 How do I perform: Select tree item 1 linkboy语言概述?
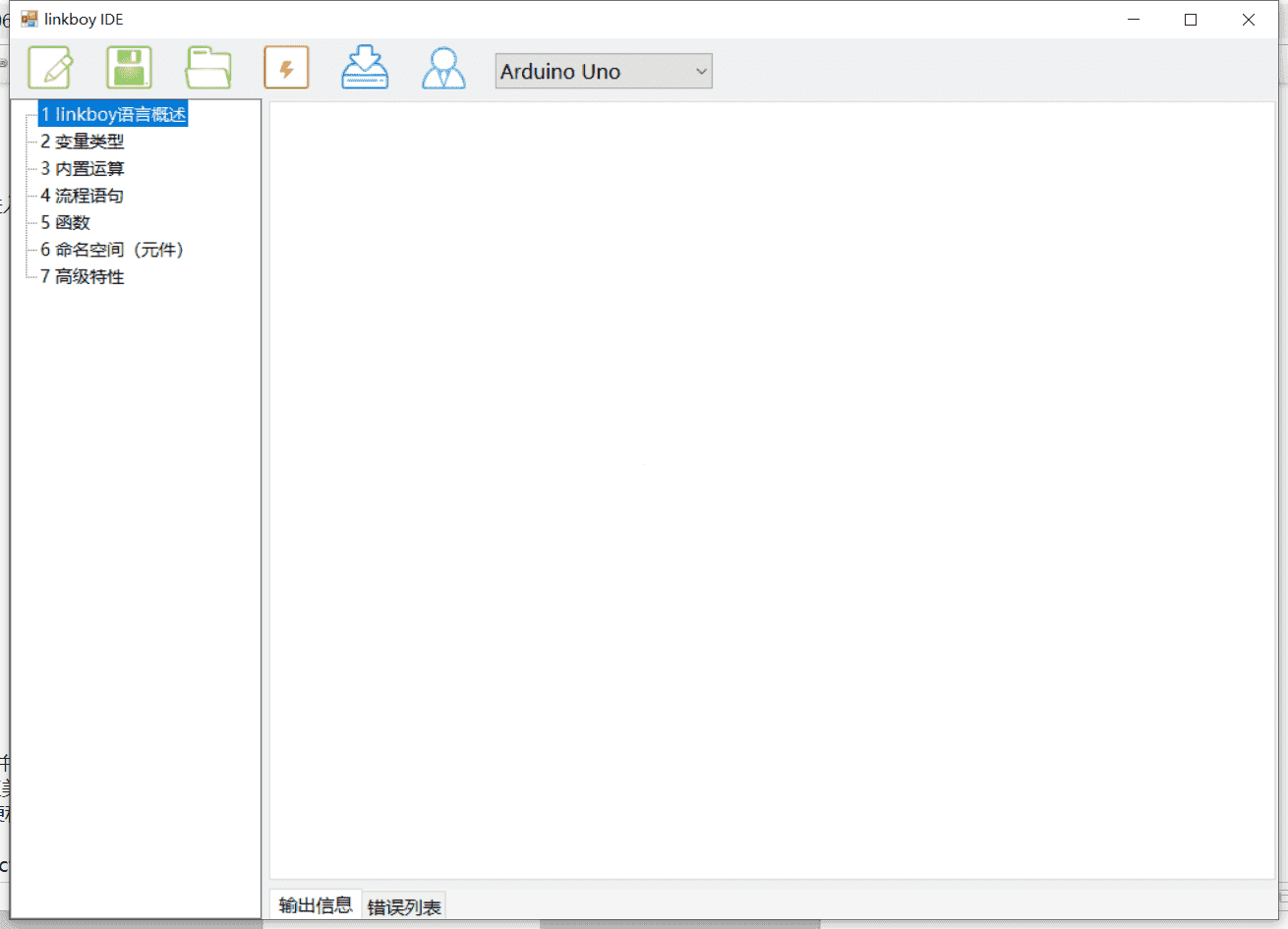pos(113,114)
